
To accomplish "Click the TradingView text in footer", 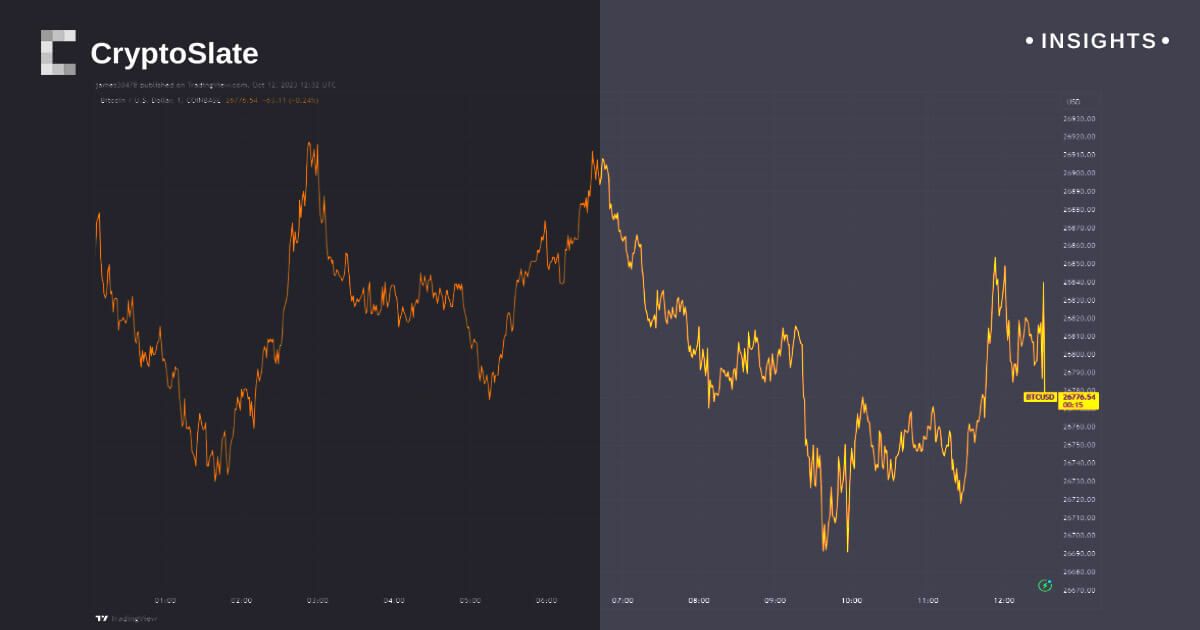I will (x=125, y=619).
